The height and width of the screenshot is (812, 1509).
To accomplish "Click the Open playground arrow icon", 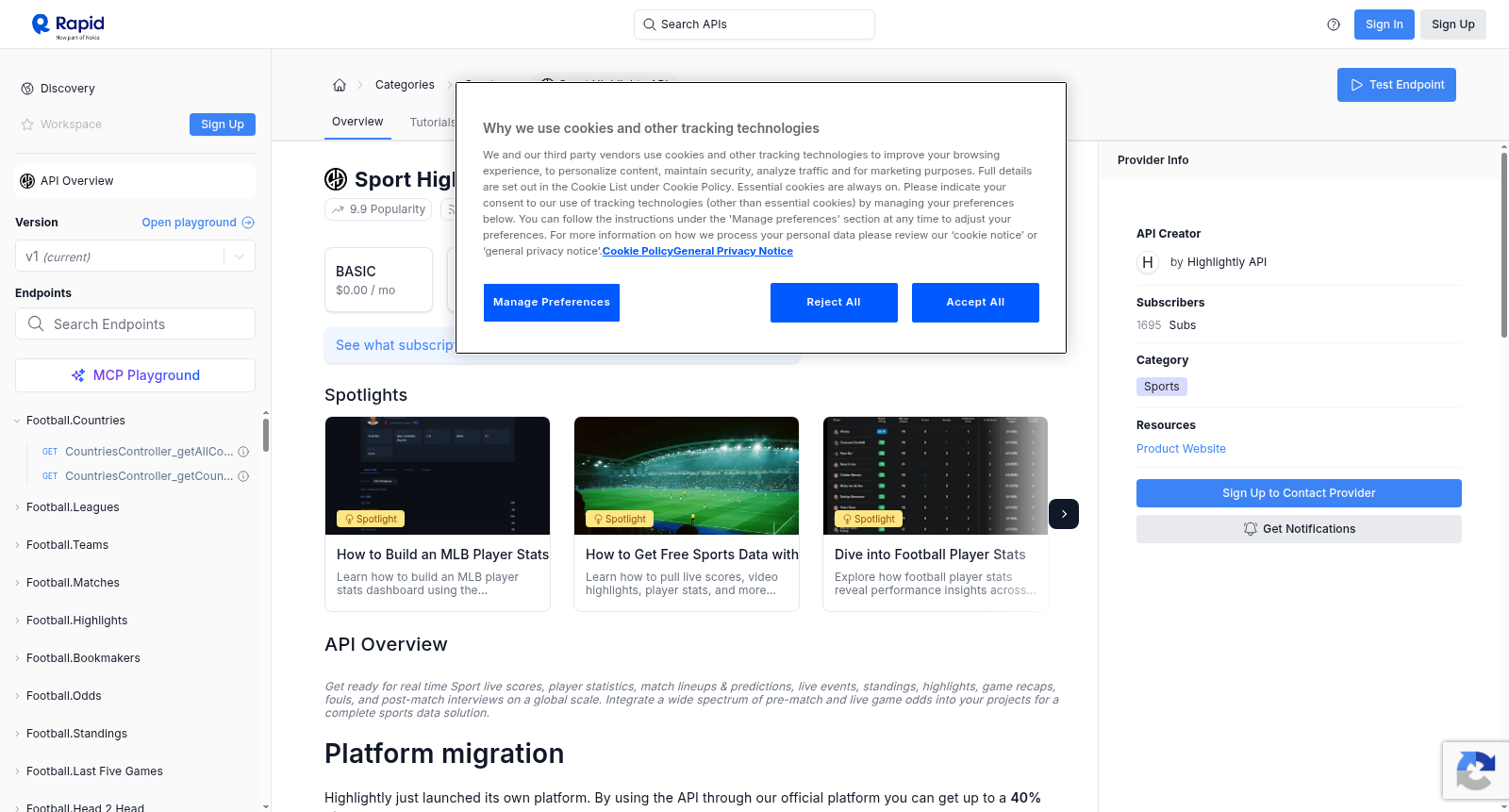I will 248,223.
